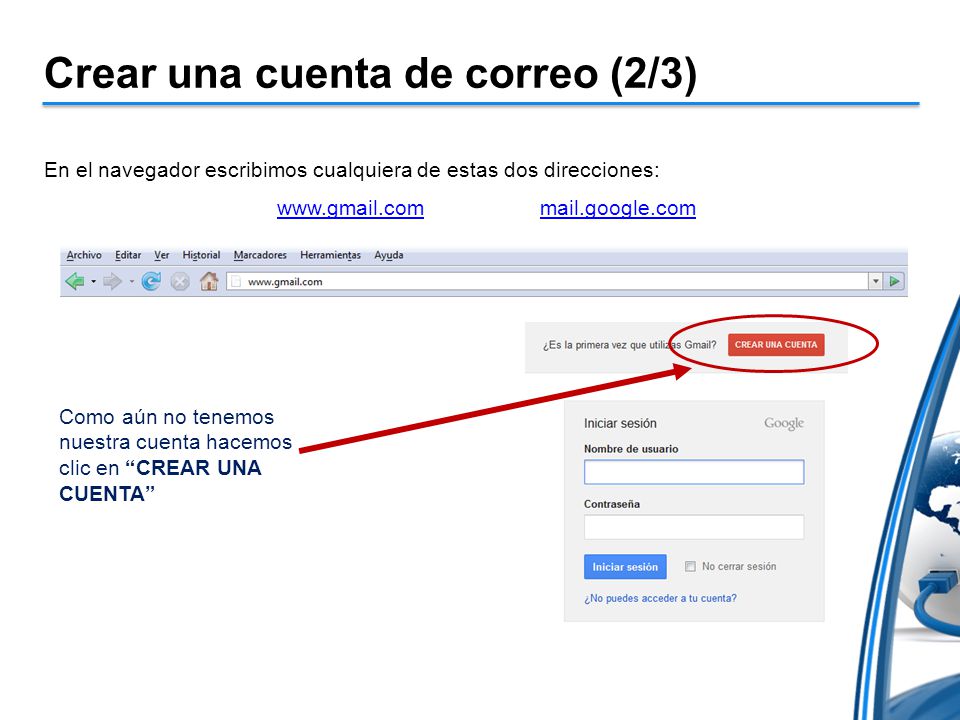Viewport: 960px width, 720px height.
Task: Enable the No cerrar sesión checkbox
Action: coord(690,566)
